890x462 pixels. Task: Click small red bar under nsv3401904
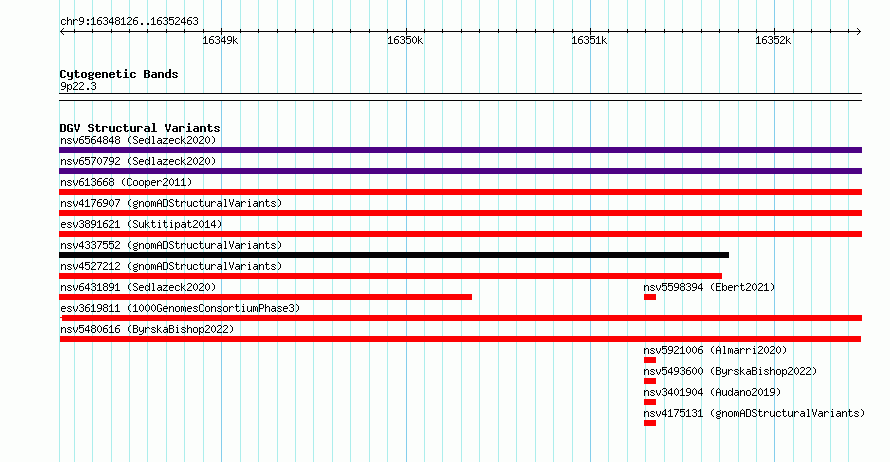tap(650, 402)
